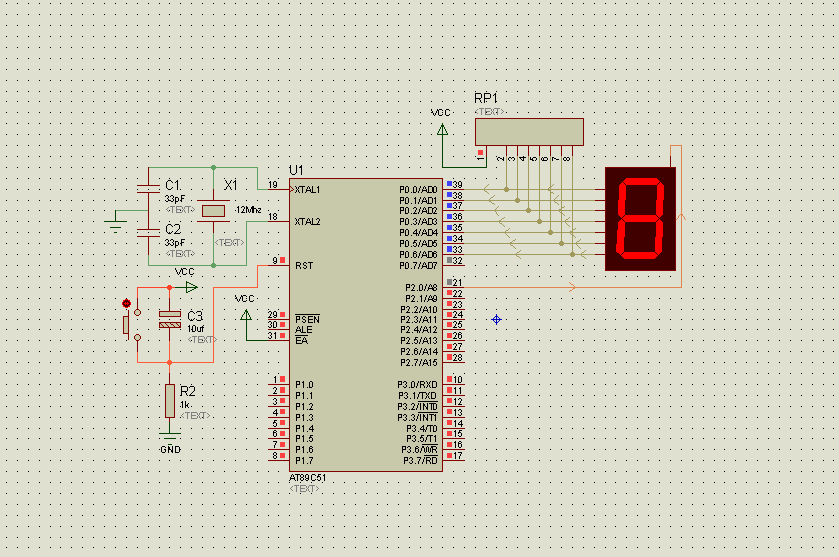Click the R2 reference label
This screenshot has width=839, height=557.
(188, 391)
